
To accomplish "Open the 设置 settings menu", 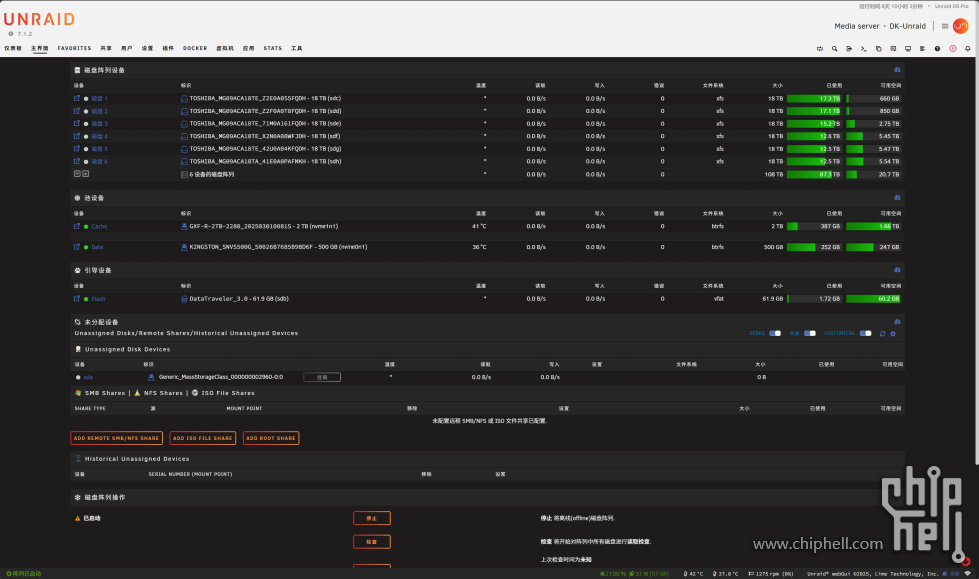I will [x=147, y=48].
